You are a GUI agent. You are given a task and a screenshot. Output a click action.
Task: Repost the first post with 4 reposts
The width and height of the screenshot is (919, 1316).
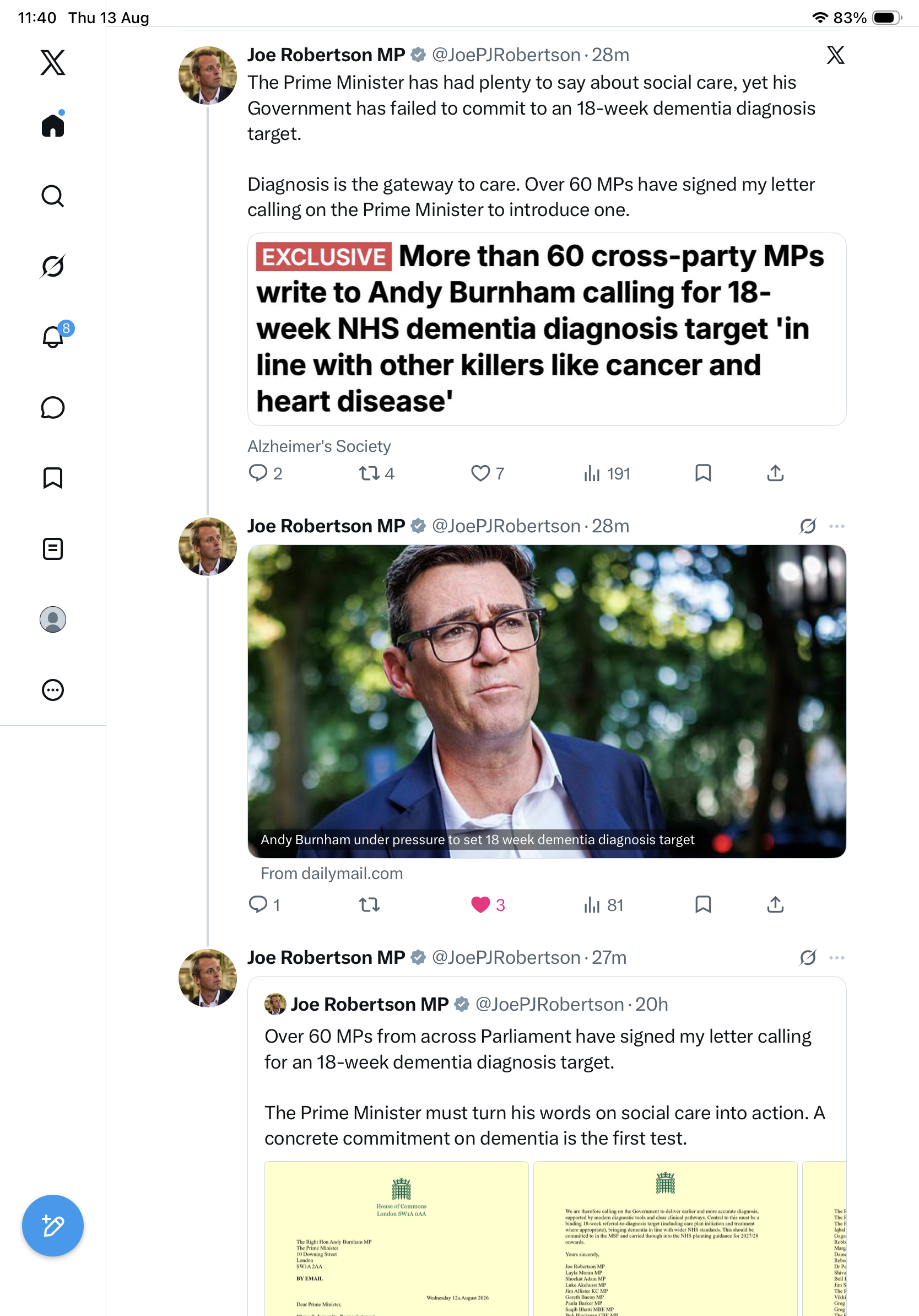coord(376,473)
